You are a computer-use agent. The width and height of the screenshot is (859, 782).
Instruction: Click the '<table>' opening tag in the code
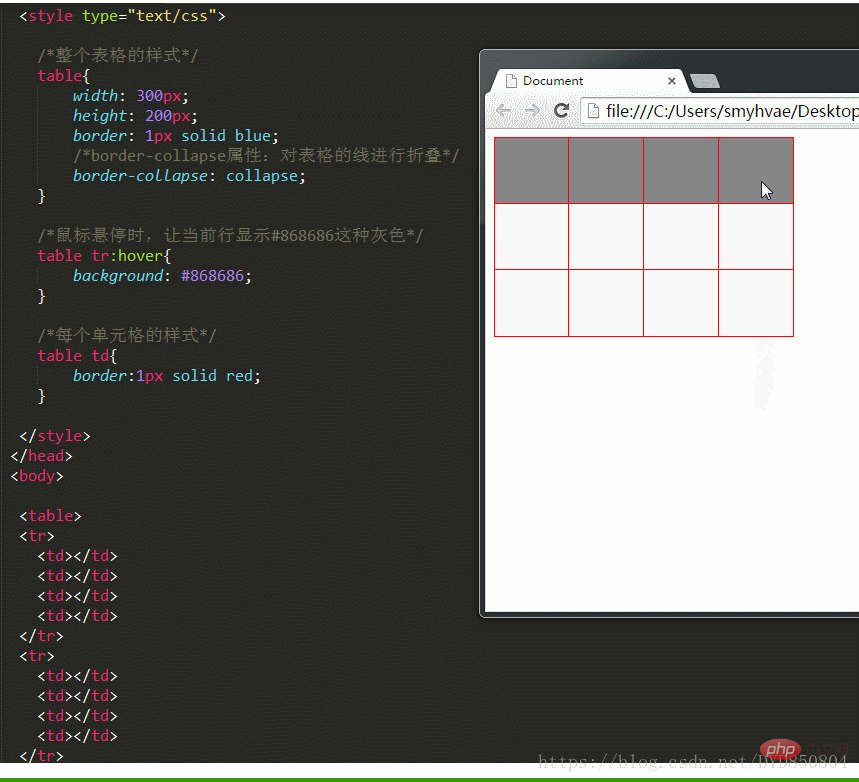[50, 516]
